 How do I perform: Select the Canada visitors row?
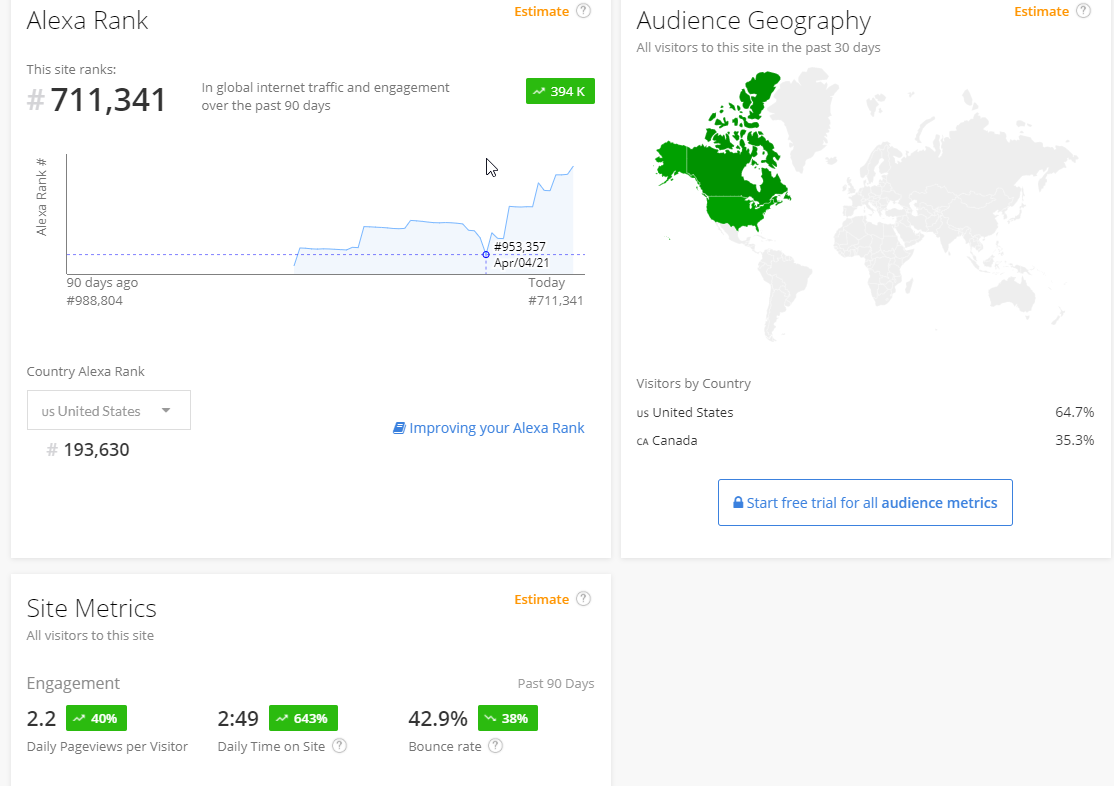pyautogui.click(x=865, y=440)
